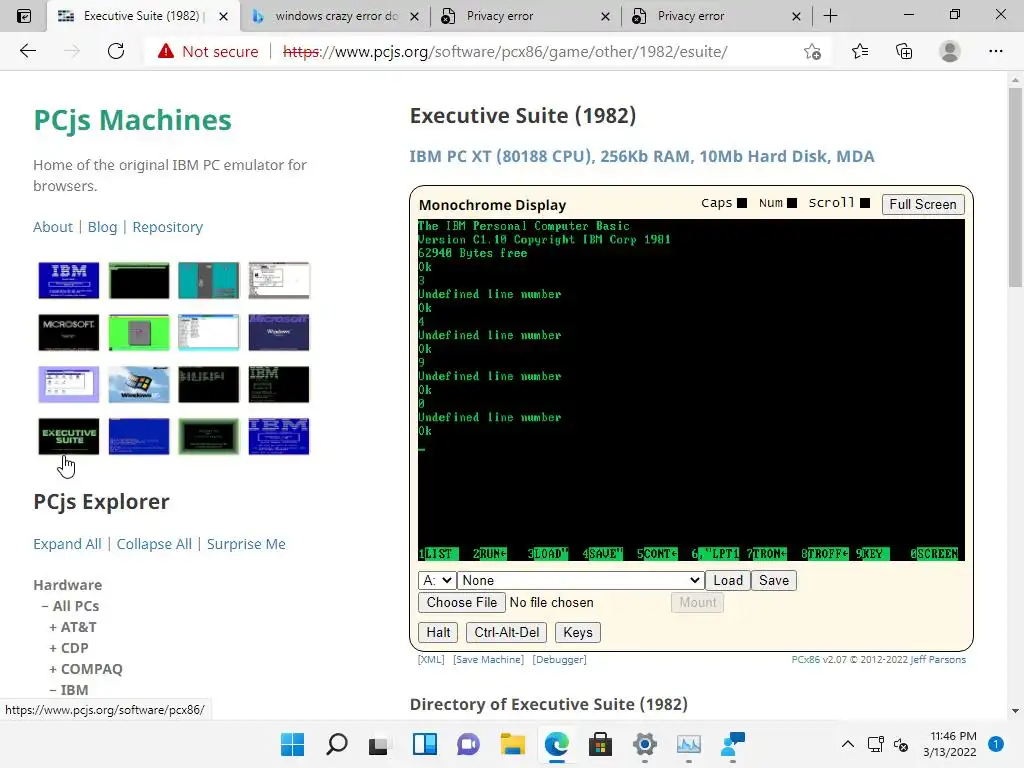This screenshot has width=1024, height=768.
Task: Open the MICROSOFT black screen thumbnail
Action: click(x=69, y=332)
